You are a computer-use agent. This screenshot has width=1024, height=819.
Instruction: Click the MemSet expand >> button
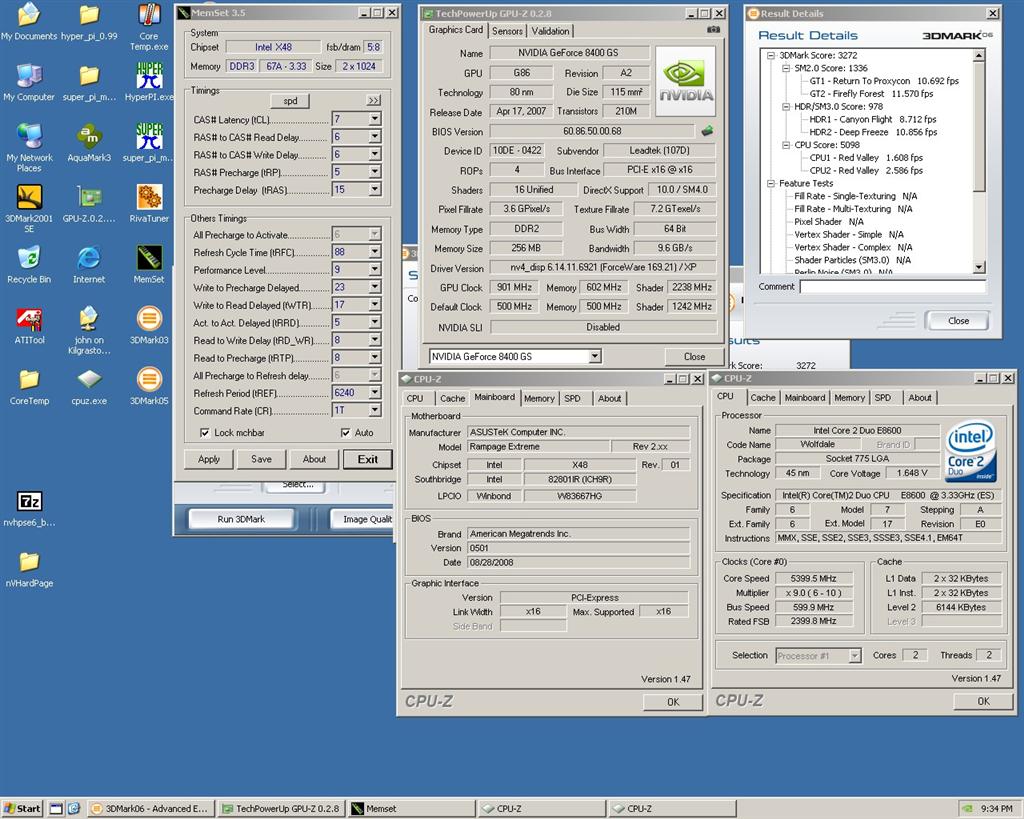(374, 101)
